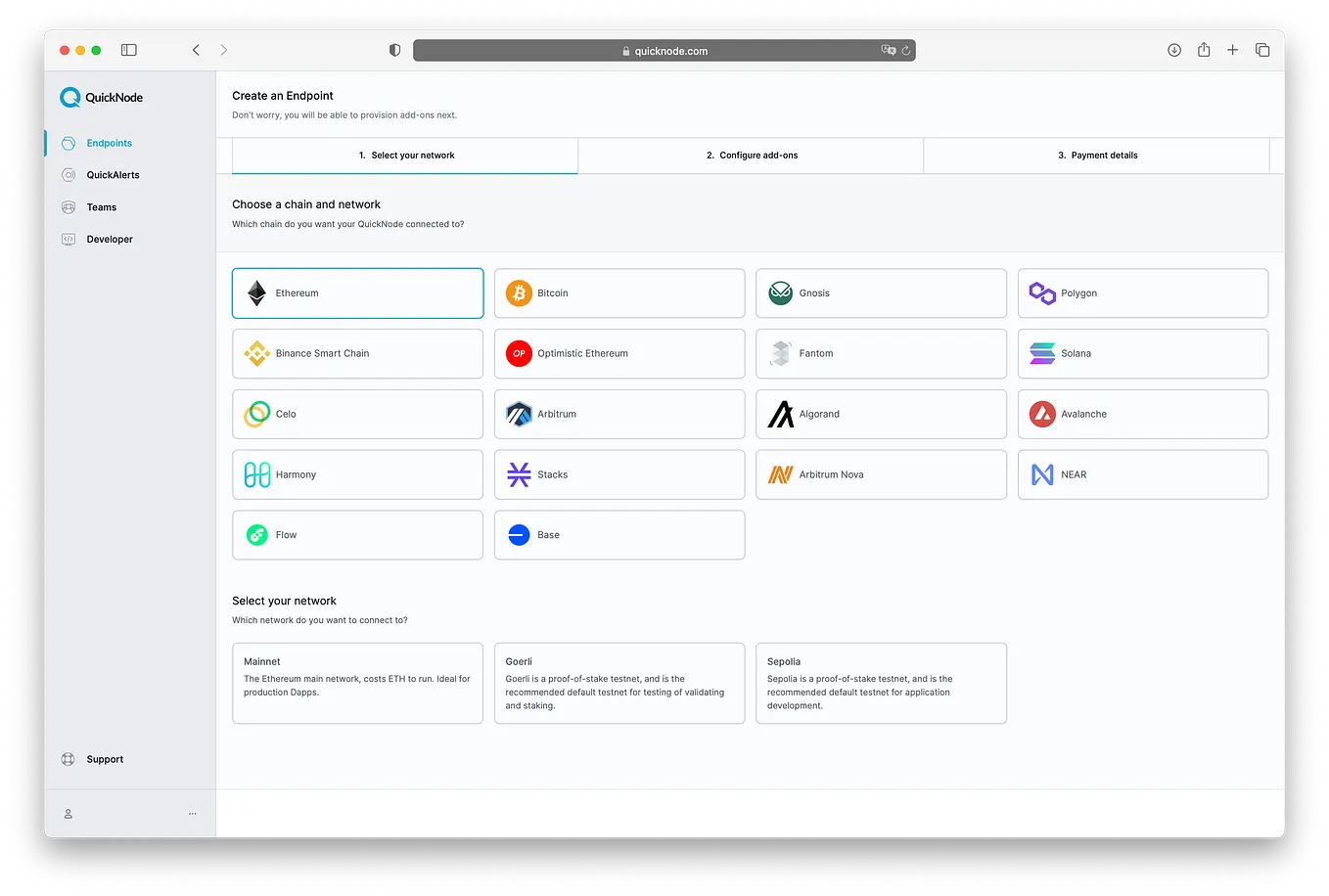
Task: Open the Support link
Action: 105,758
